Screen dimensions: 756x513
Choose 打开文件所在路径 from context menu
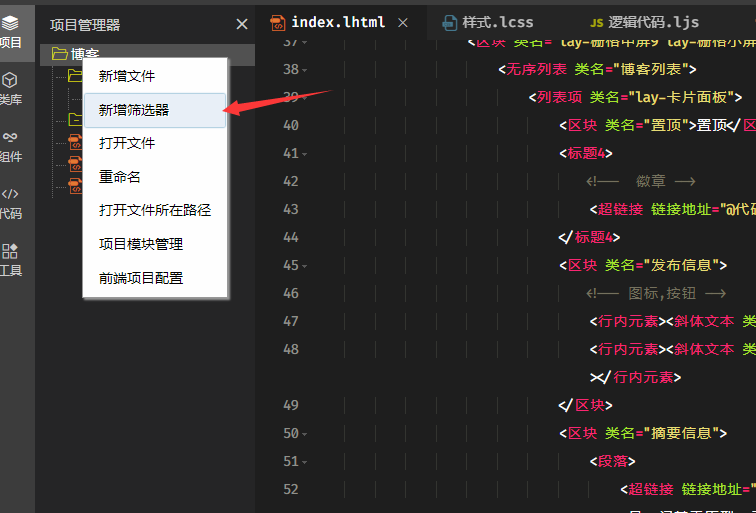click(x=155, y=210)
